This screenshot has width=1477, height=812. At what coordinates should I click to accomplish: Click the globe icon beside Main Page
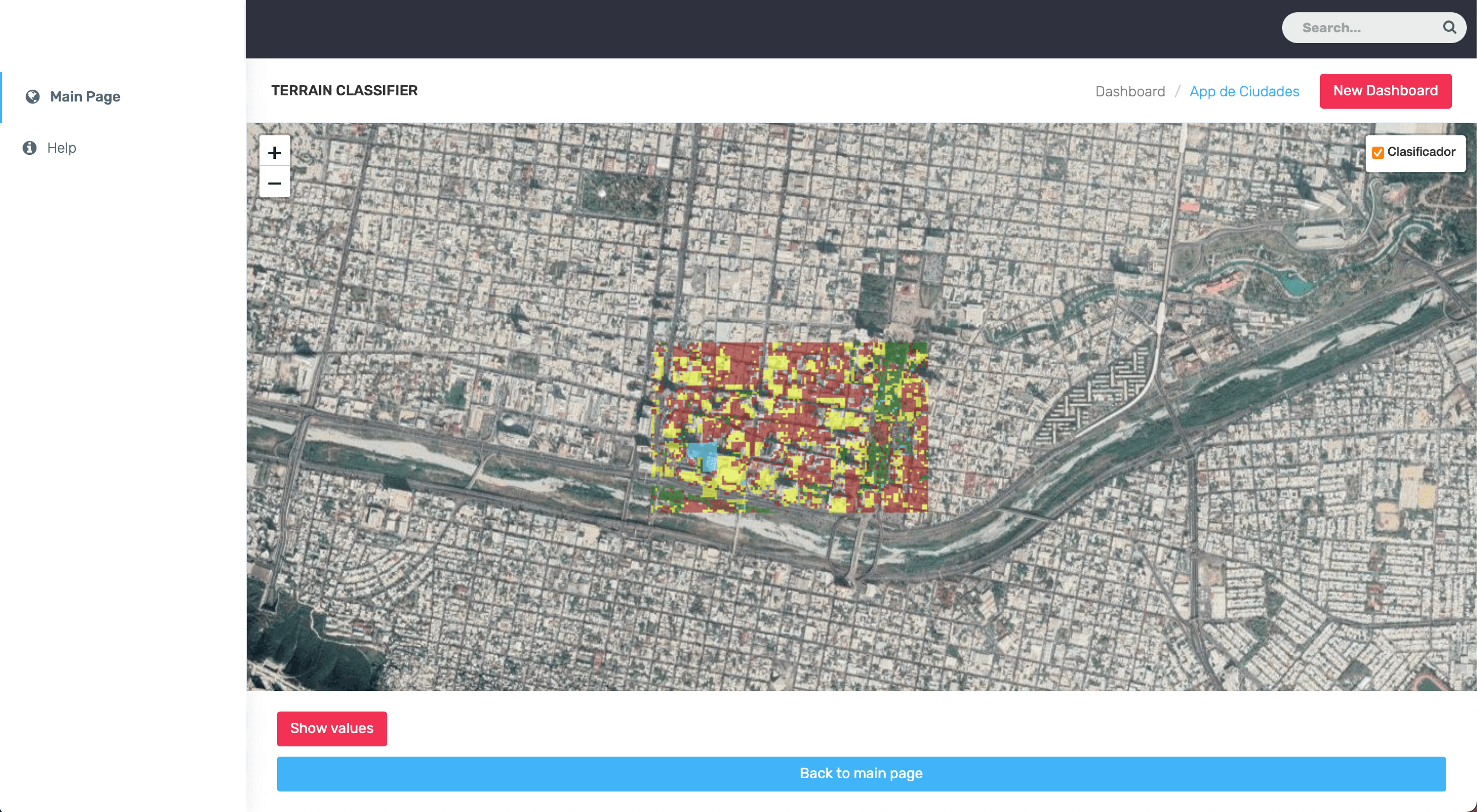tap(33, 96)
